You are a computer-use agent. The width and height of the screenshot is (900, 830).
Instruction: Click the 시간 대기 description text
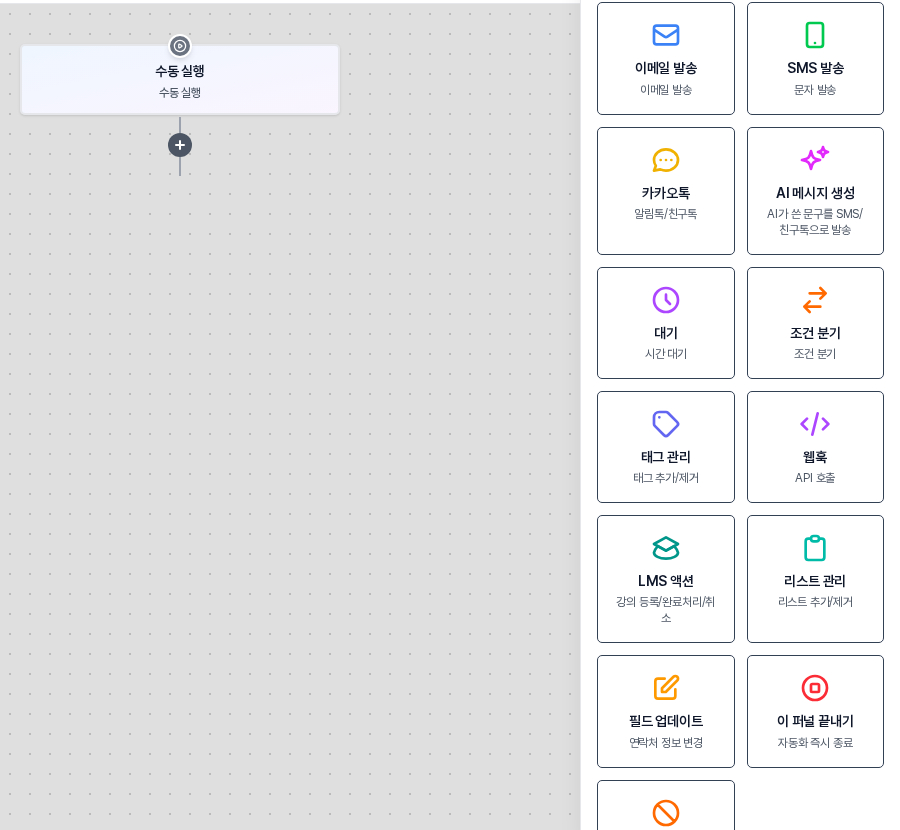click(x=666, y=354)
